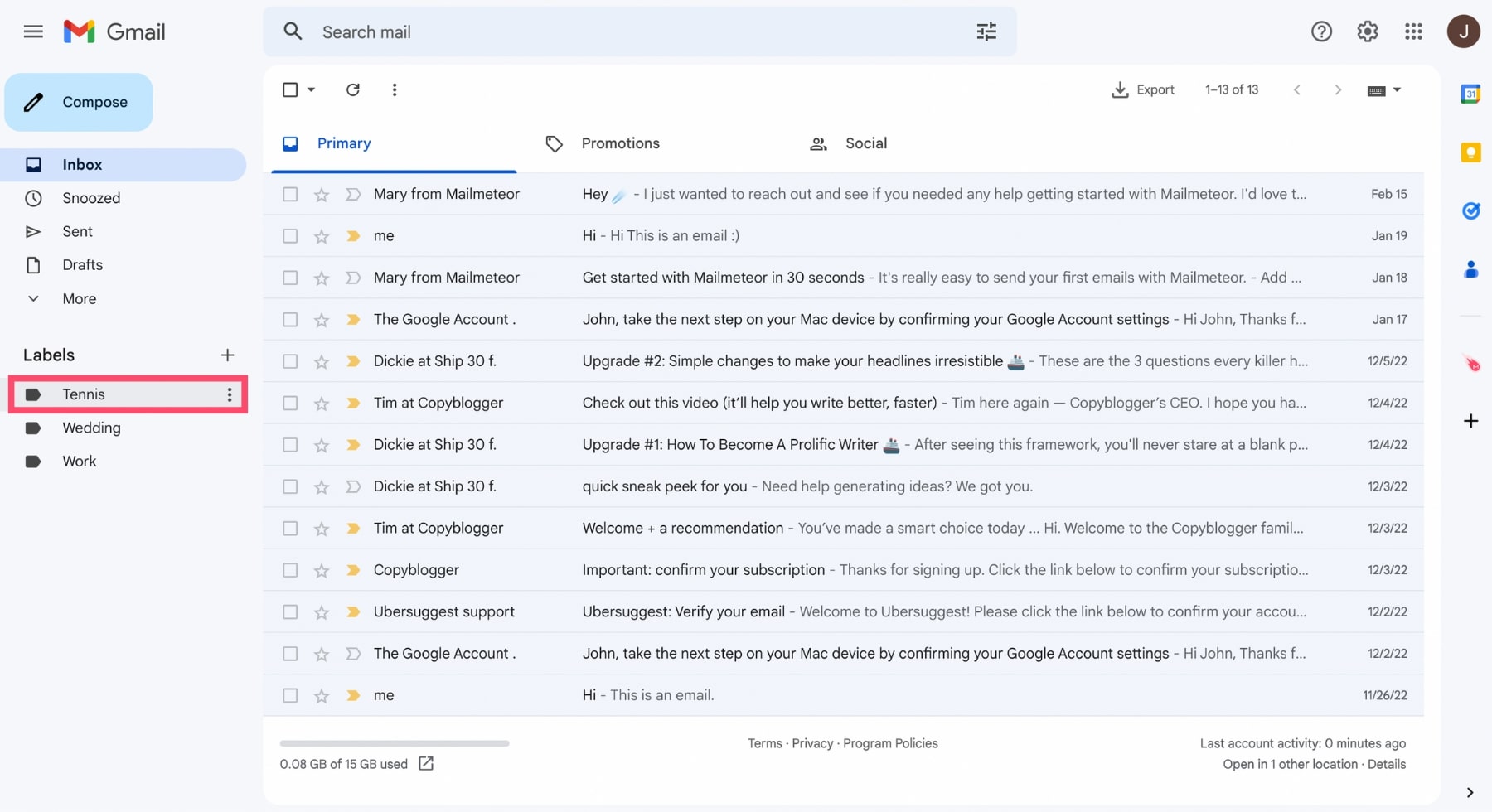Open Google Tasks side panel icon
Viewport: 1492px width, 812px height.
1470,210
